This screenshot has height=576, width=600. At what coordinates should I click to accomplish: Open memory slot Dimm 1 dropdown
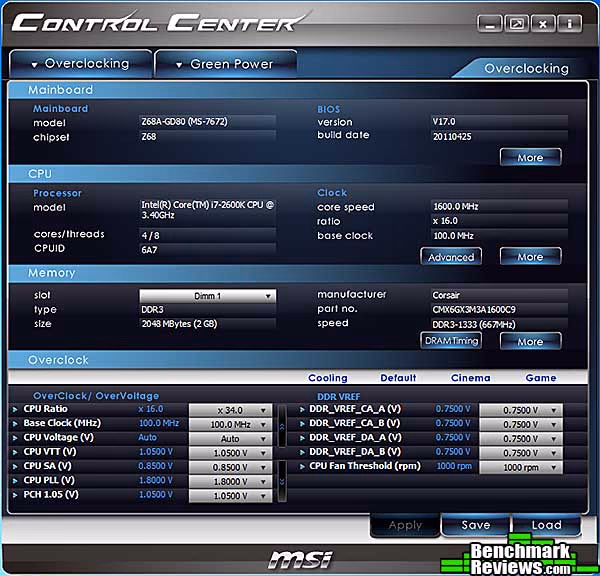[x=207, y=296]
